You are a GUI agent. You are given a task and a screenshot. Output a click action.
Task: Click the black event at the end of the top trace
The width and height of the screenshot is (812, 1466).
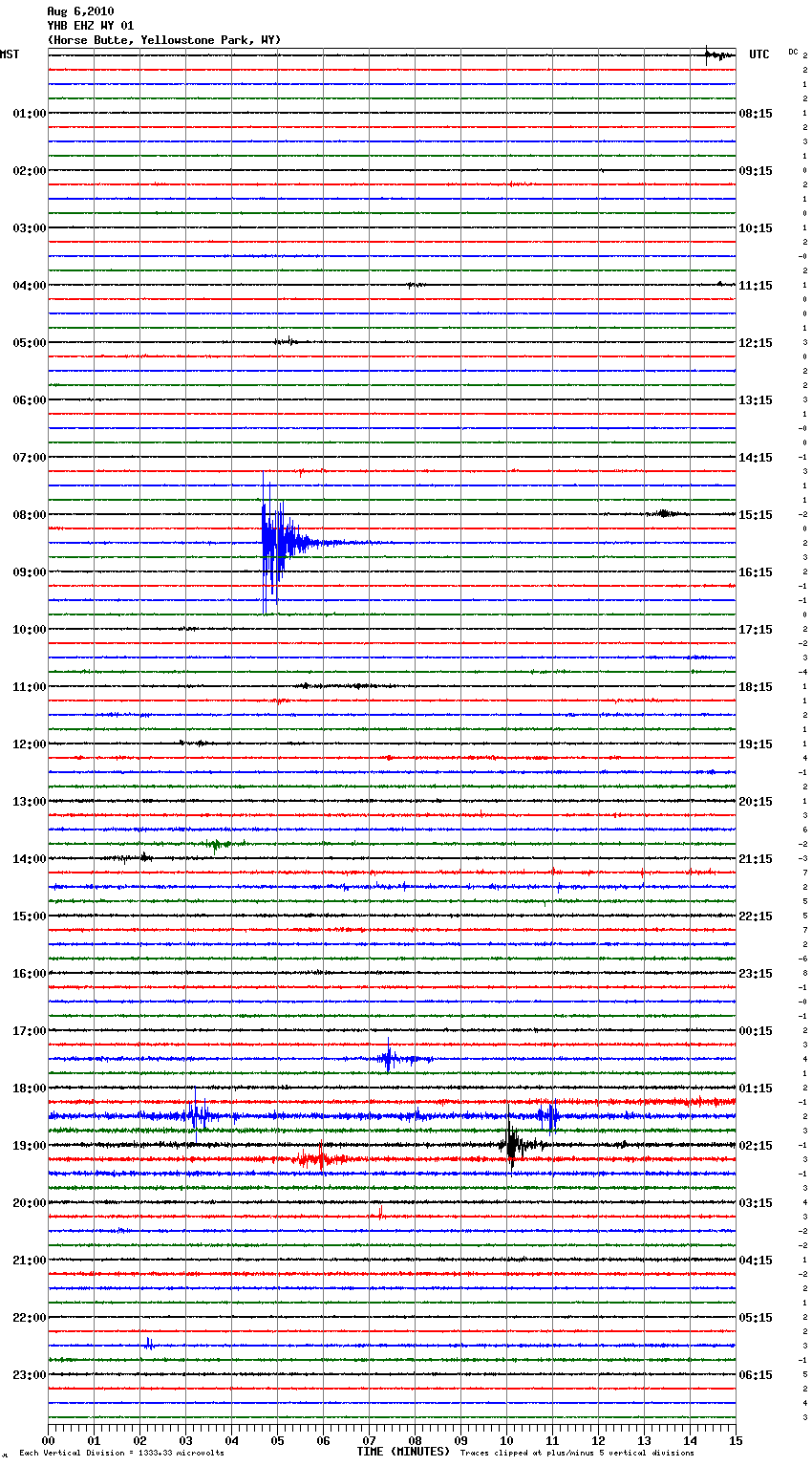click(717, 54)
